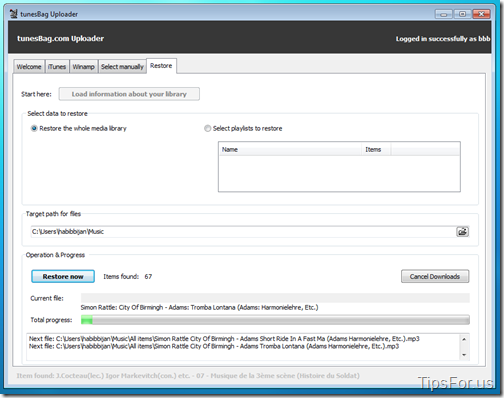Choose Select playlists to restore option
This screenshot has width=504, height=398.
point(243,128)
